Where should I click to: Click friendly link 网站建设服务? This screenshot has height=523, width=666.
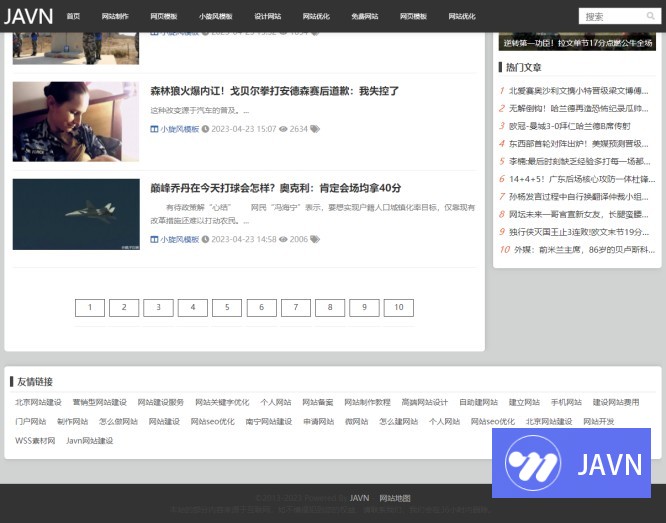point(161,402)
